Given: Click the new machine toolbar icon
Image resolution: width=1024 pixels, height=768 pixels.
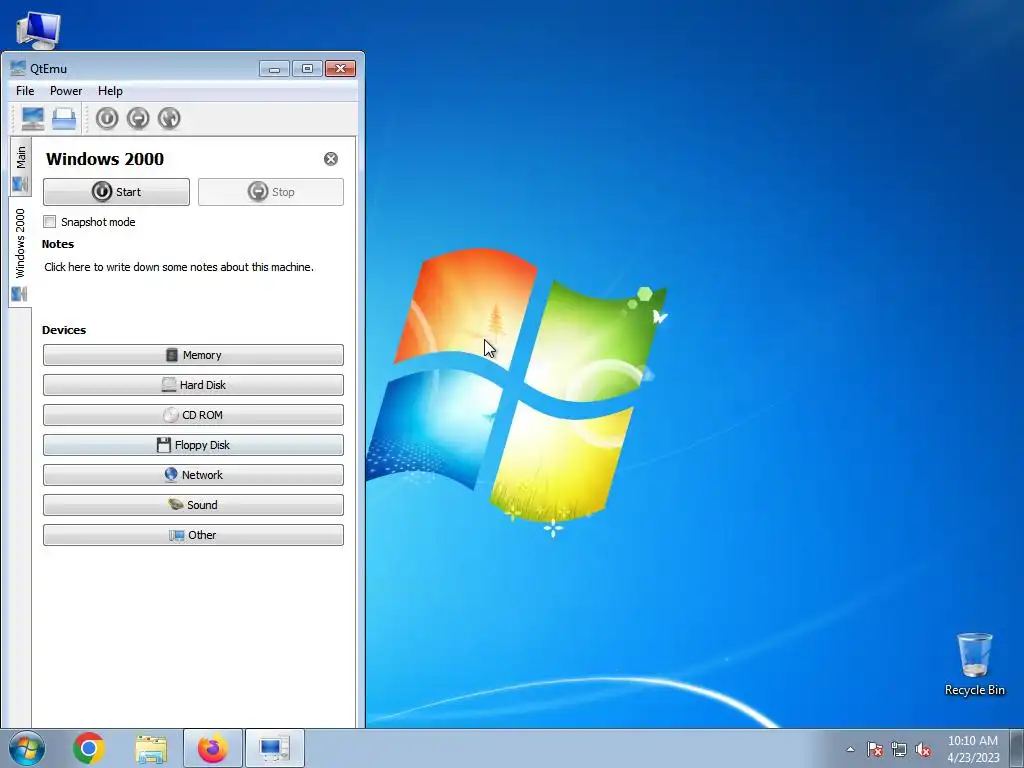Looking at the screenshot, I should tap(33, 118).
